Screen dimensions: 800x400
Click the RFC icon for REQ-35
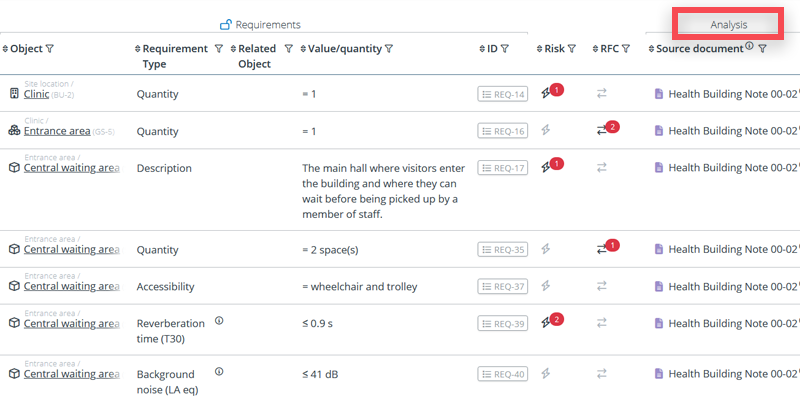[x=602, y=249]
